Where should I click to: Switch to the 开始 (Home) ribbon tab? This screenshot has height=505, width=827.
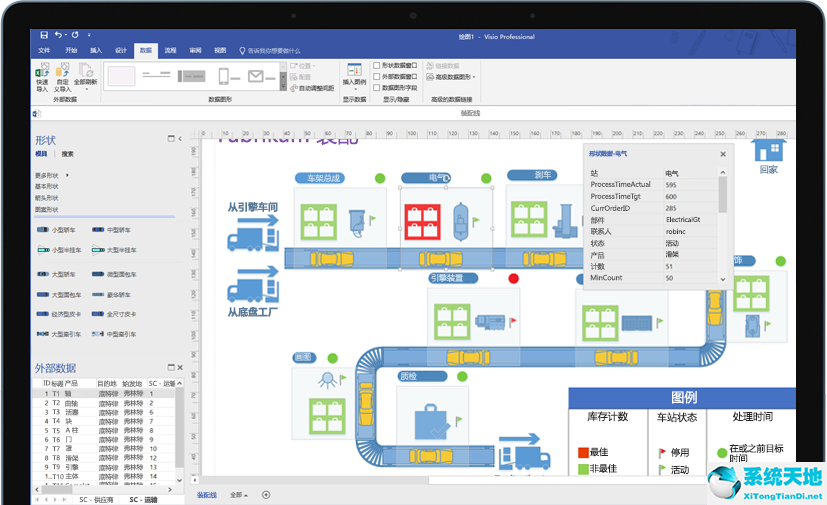click(71, 51)
